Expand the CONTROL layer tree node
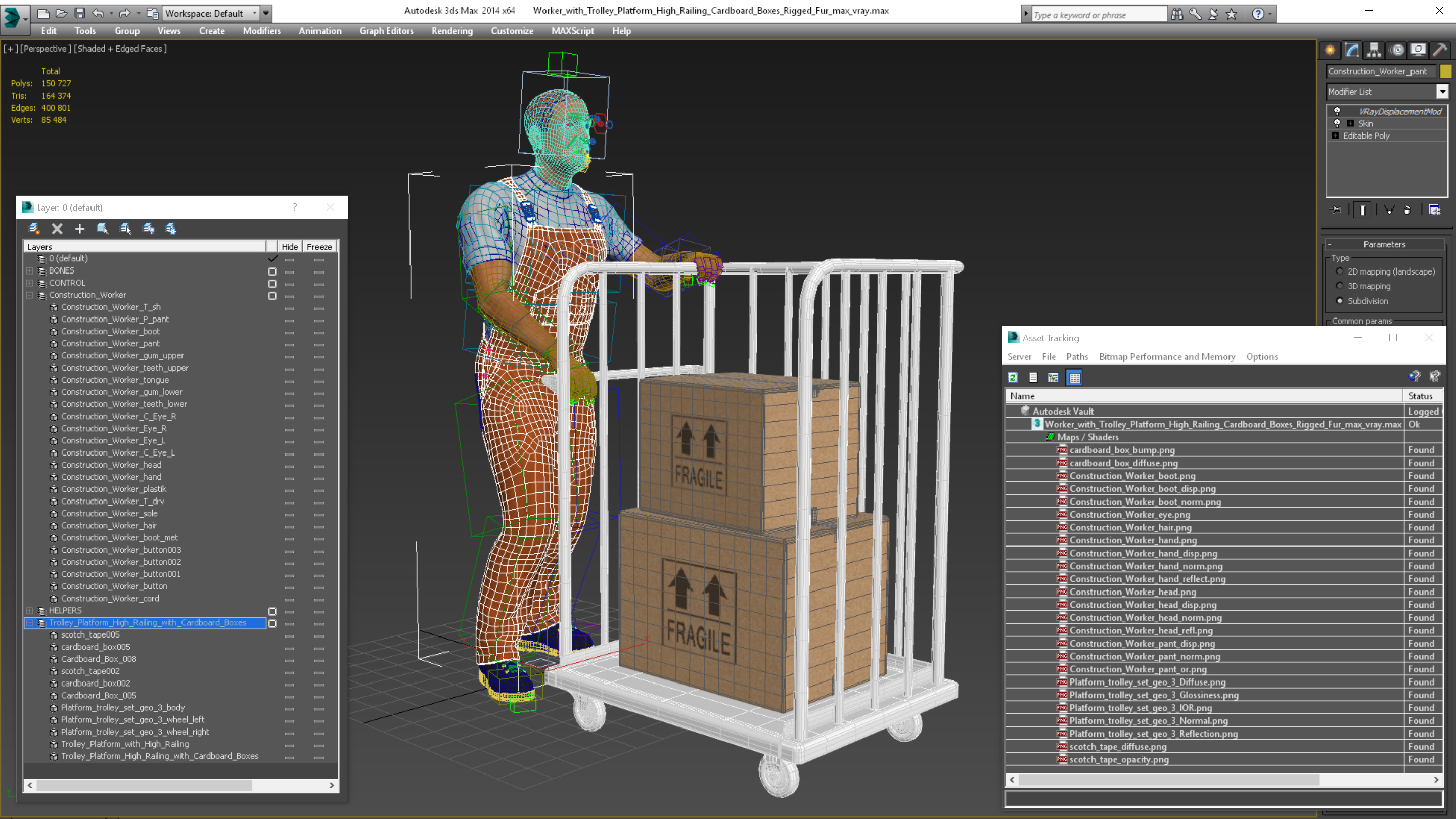The image size is (1456, 819). [29, 283]
